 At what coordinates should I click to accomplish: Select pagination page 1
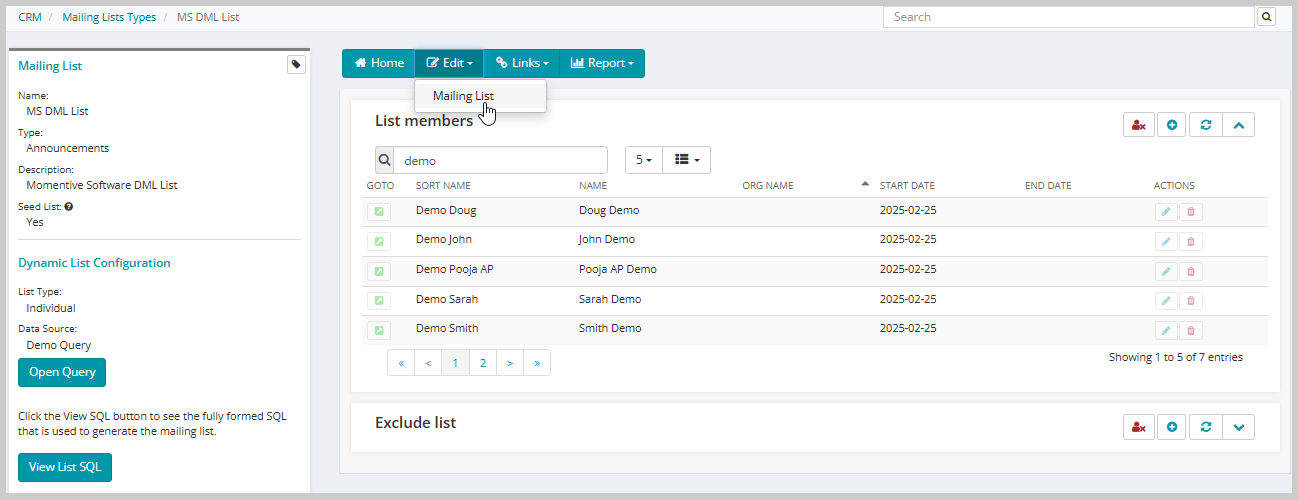(x=455, y=363)
